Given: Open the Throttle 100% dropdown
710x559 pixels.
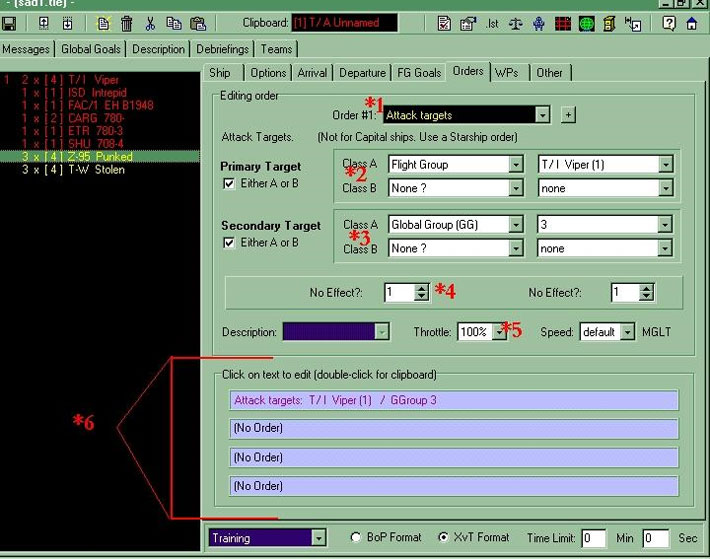Looking at the screenshot, I should pyautogui.click(x=499, y=332).
